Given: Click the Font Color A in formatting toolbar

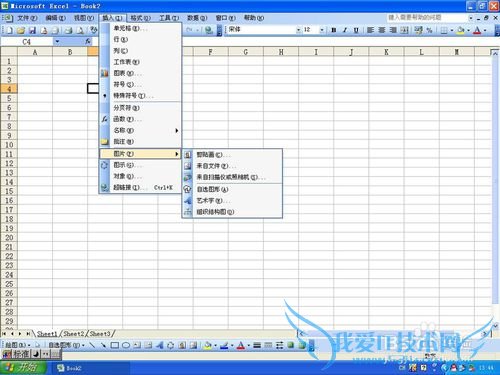Looking at the screenshot, I should point(477,30).
